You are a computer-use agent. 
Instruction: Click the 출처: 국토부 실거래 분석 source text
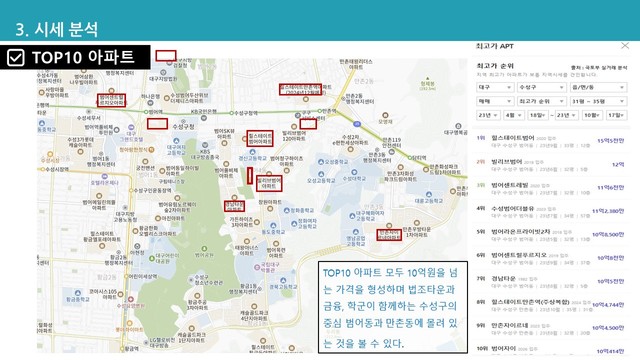pyautogui.click(x=599, y=67)
